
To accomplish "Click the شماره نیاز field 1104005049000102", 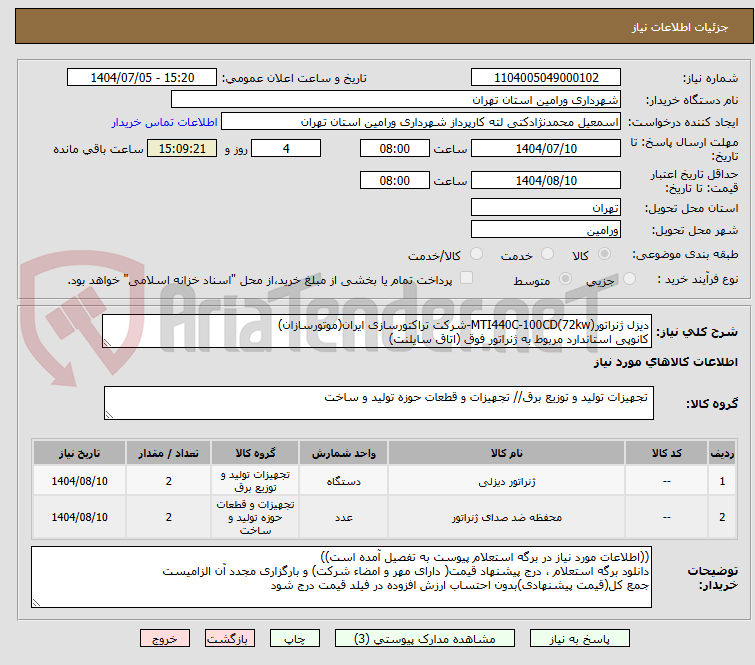I will pyautogui.click(x=546, y=77).
